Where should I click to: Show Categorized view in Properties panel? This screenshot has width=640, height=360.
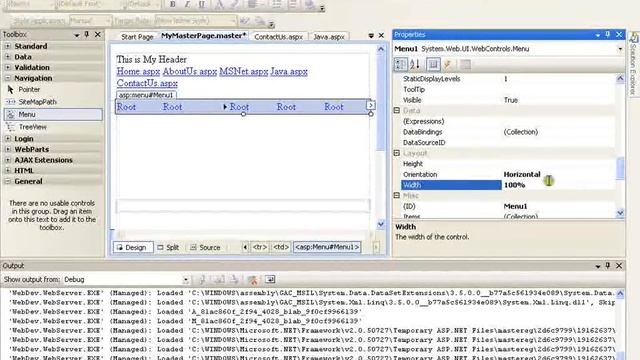(x=401, y=64)
